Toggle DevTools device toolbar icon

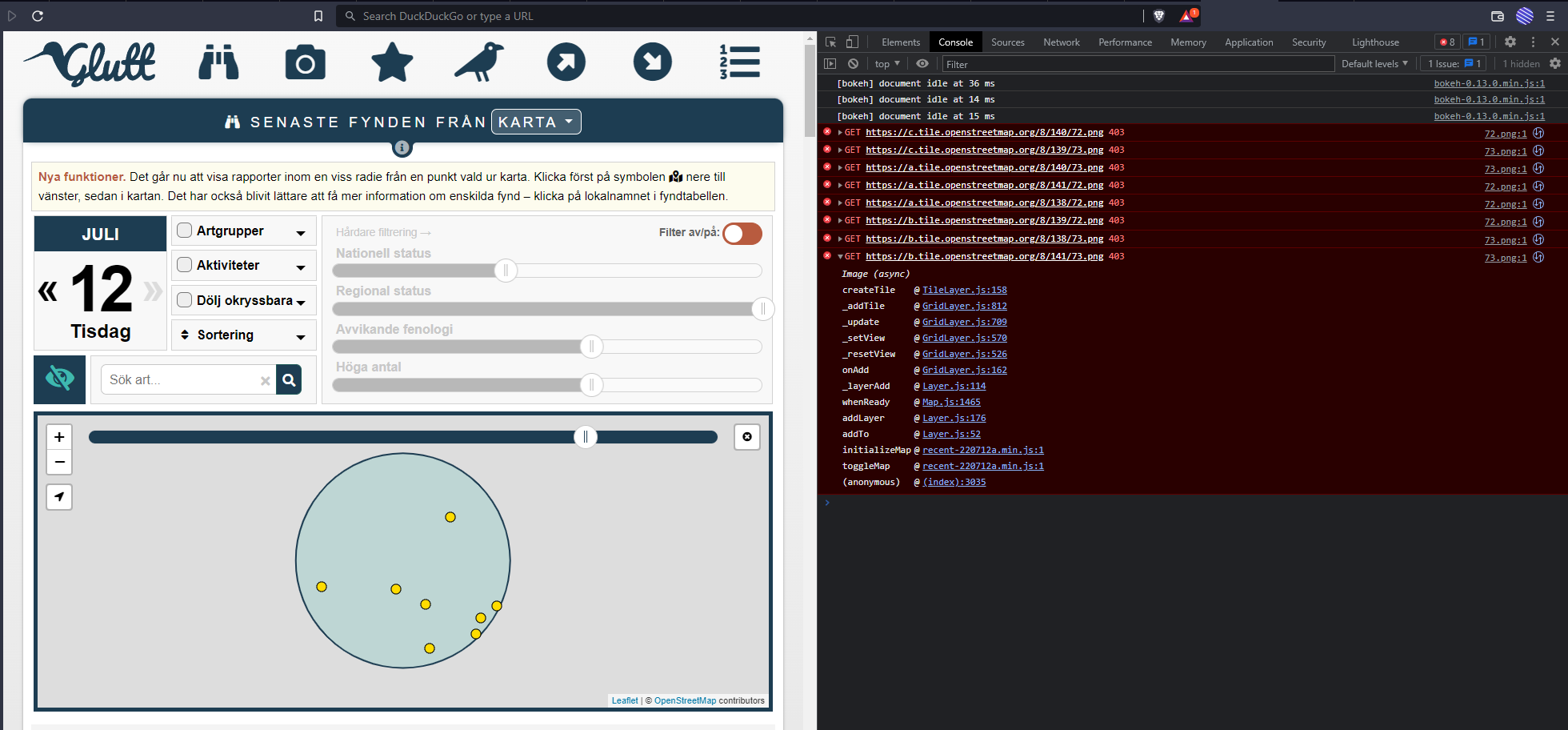click(x=853, y=42)
